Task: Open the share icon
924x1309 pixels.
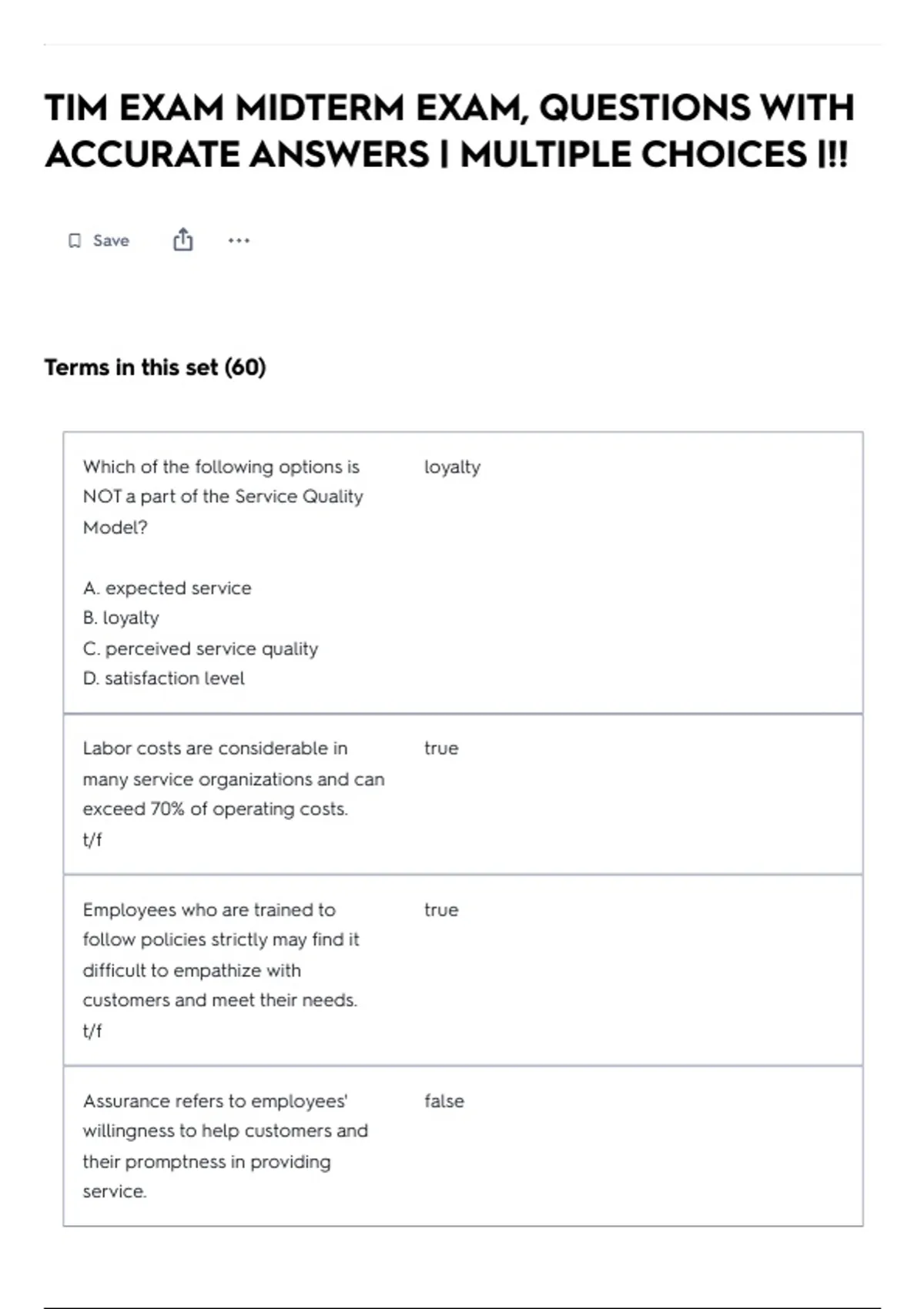Action: coord(182,240)
